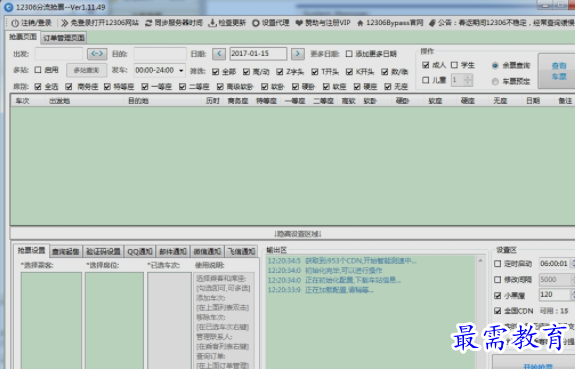Select the 车票预定 radio button

(495, 81)
